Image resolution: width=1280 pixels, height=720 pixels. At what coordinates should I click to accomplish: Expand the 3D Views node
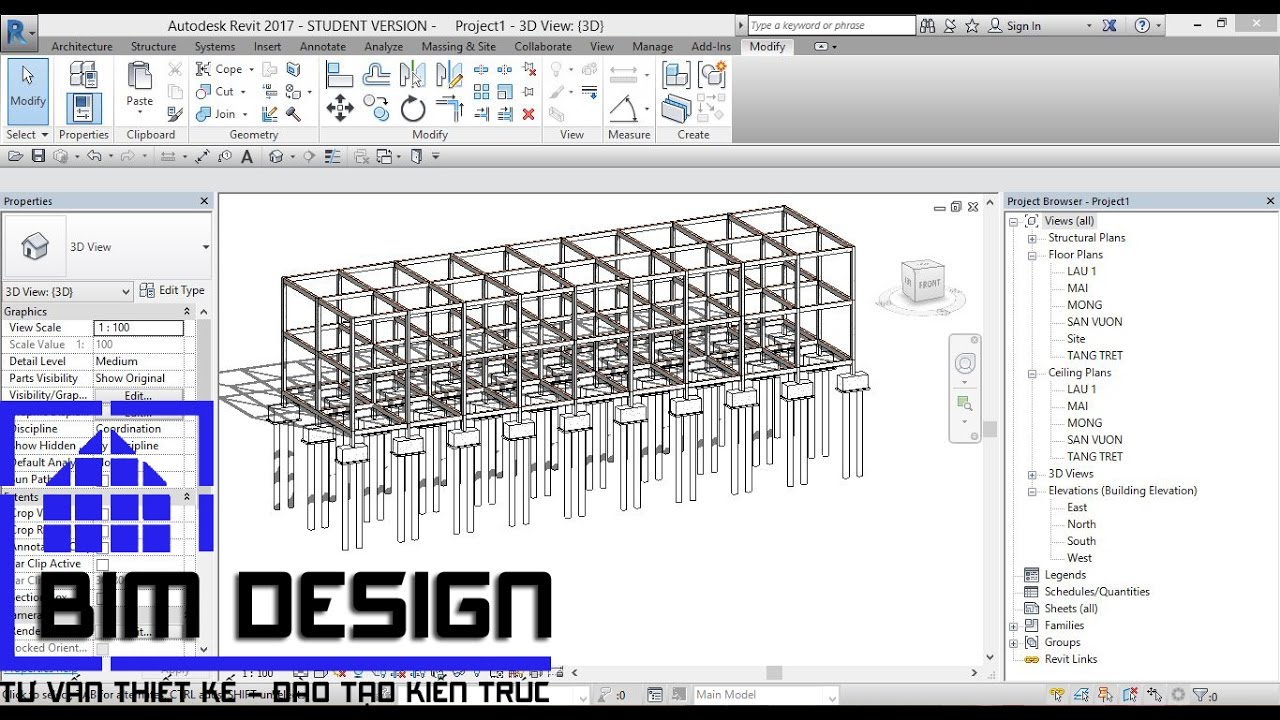point(1032,474)
